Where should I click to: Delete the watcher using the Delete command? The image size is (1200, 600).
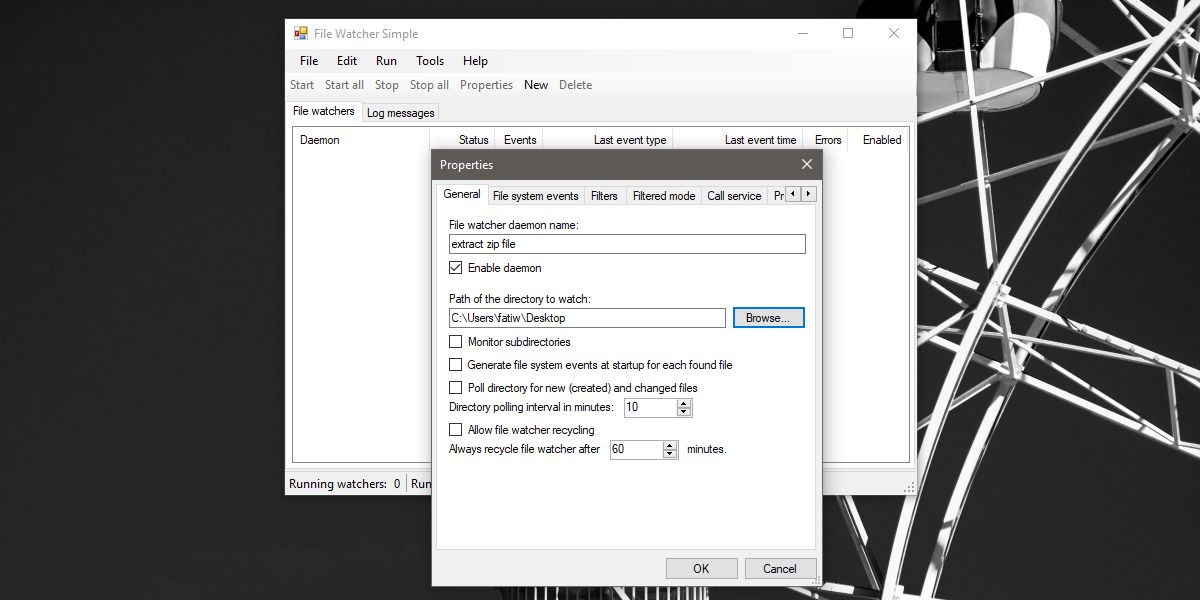point(575,85)
